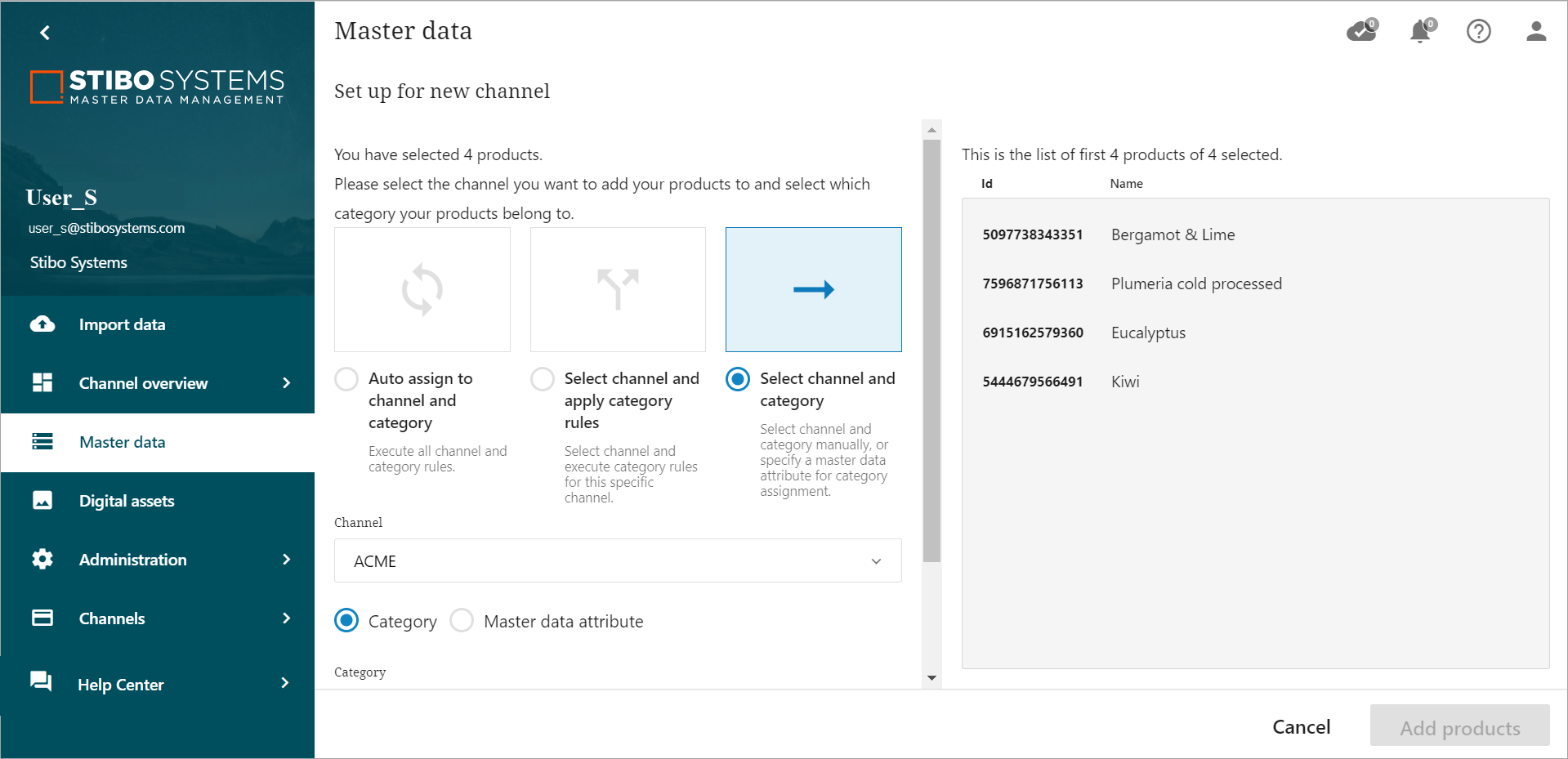Screen dimensions: 1568x759
Task: Click the Import data cloud upload icon
Action: [42, 324]
